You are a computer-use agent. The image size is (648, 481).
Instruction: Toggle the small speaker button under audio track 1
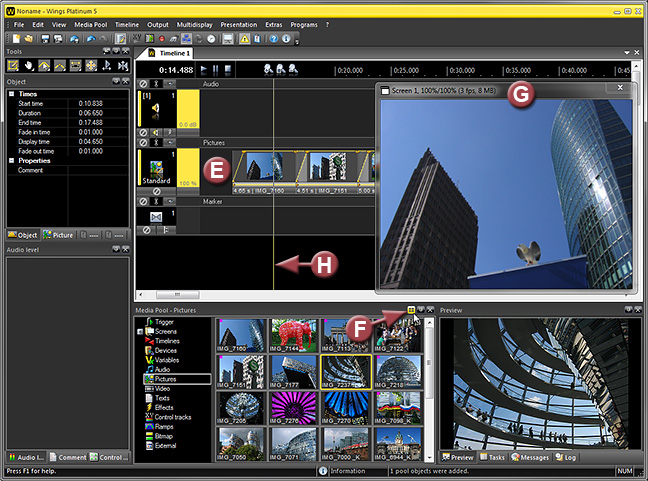(x=156, y=133)
